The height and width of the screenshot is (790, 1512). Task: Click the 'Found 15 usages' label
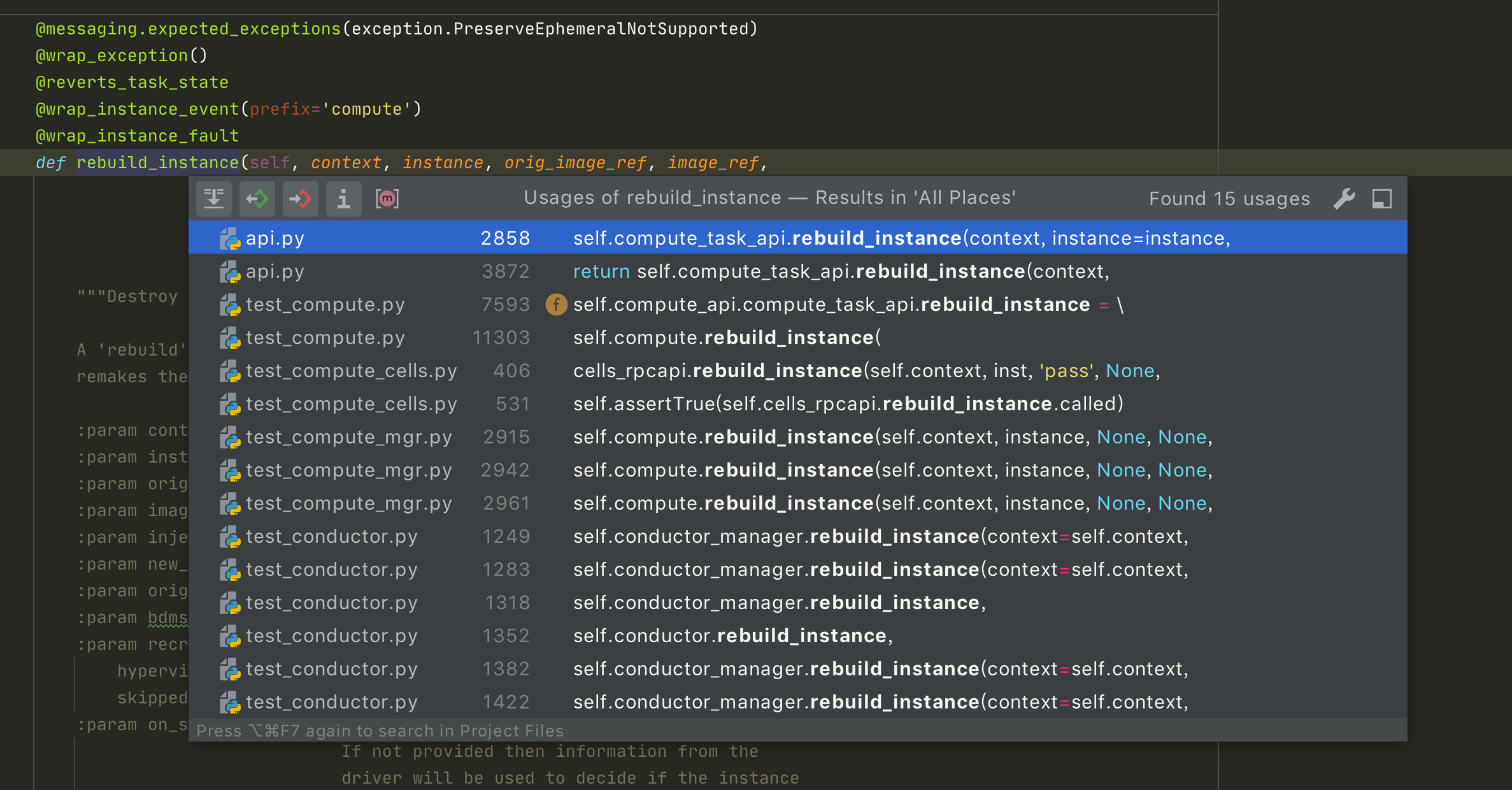(x=1229, y=199)
